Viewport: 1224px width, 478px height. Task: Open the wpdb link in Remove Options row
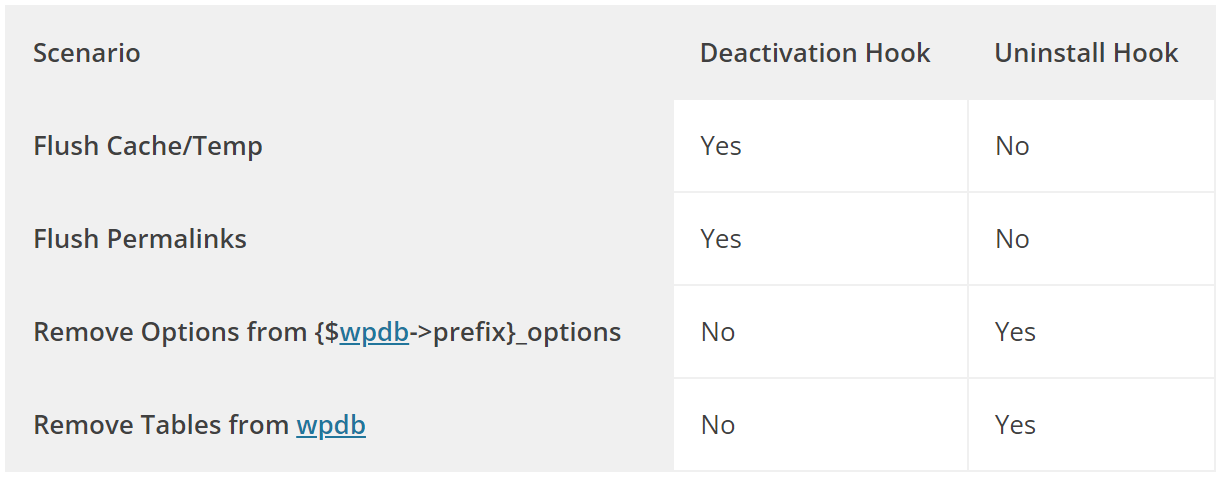(374, 332)
